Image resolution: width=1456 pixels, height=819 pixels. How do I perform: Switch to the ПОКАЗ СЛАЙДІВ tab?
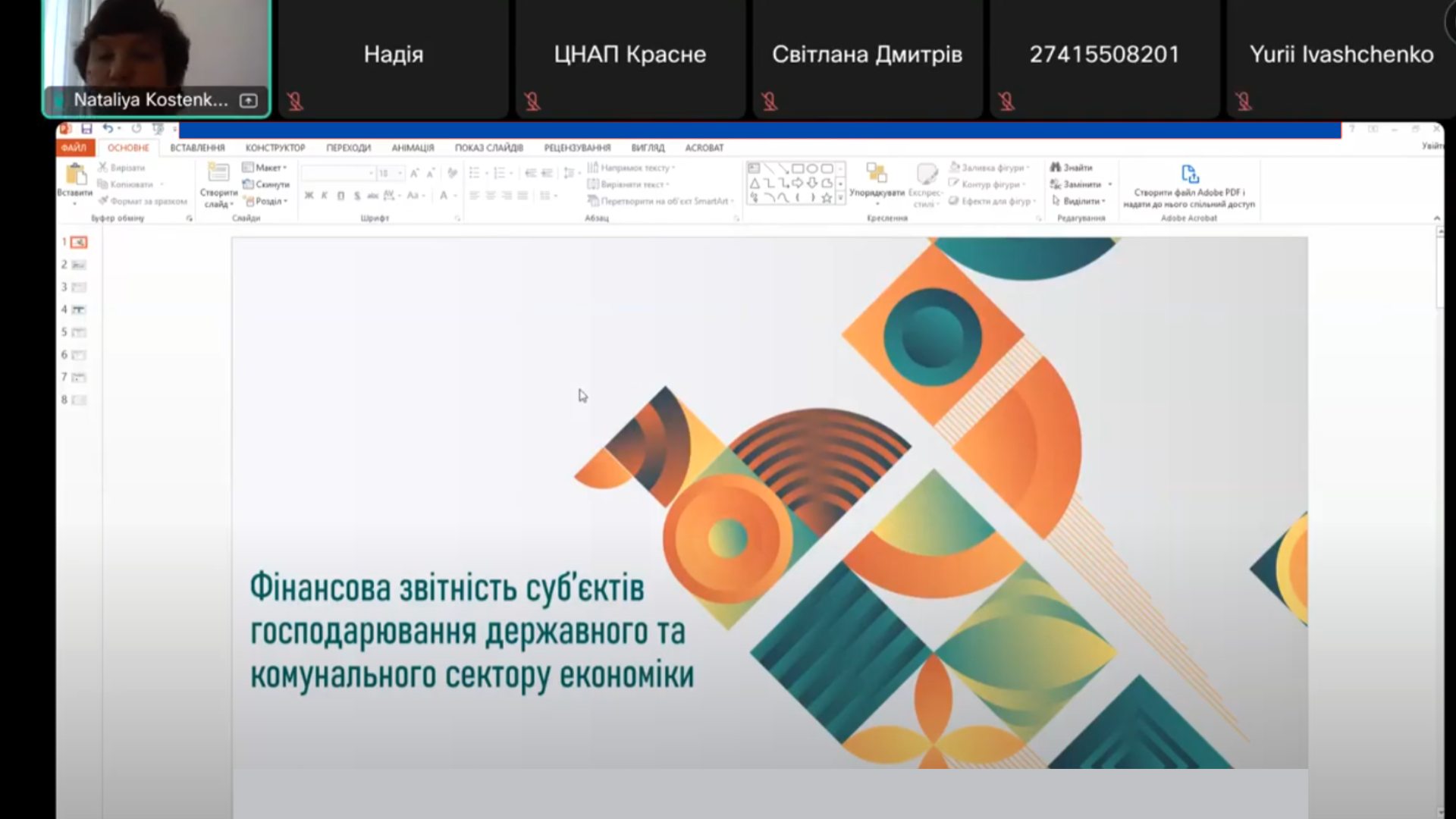[488, 148]
